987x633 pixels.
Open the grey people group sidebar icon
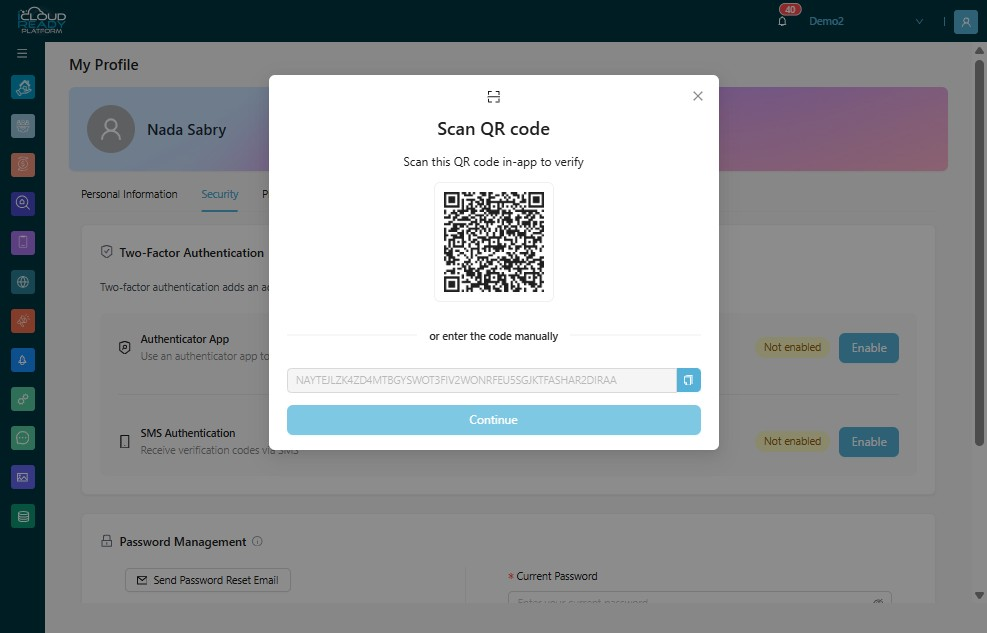pyautogui.click(x=23, y=126)
